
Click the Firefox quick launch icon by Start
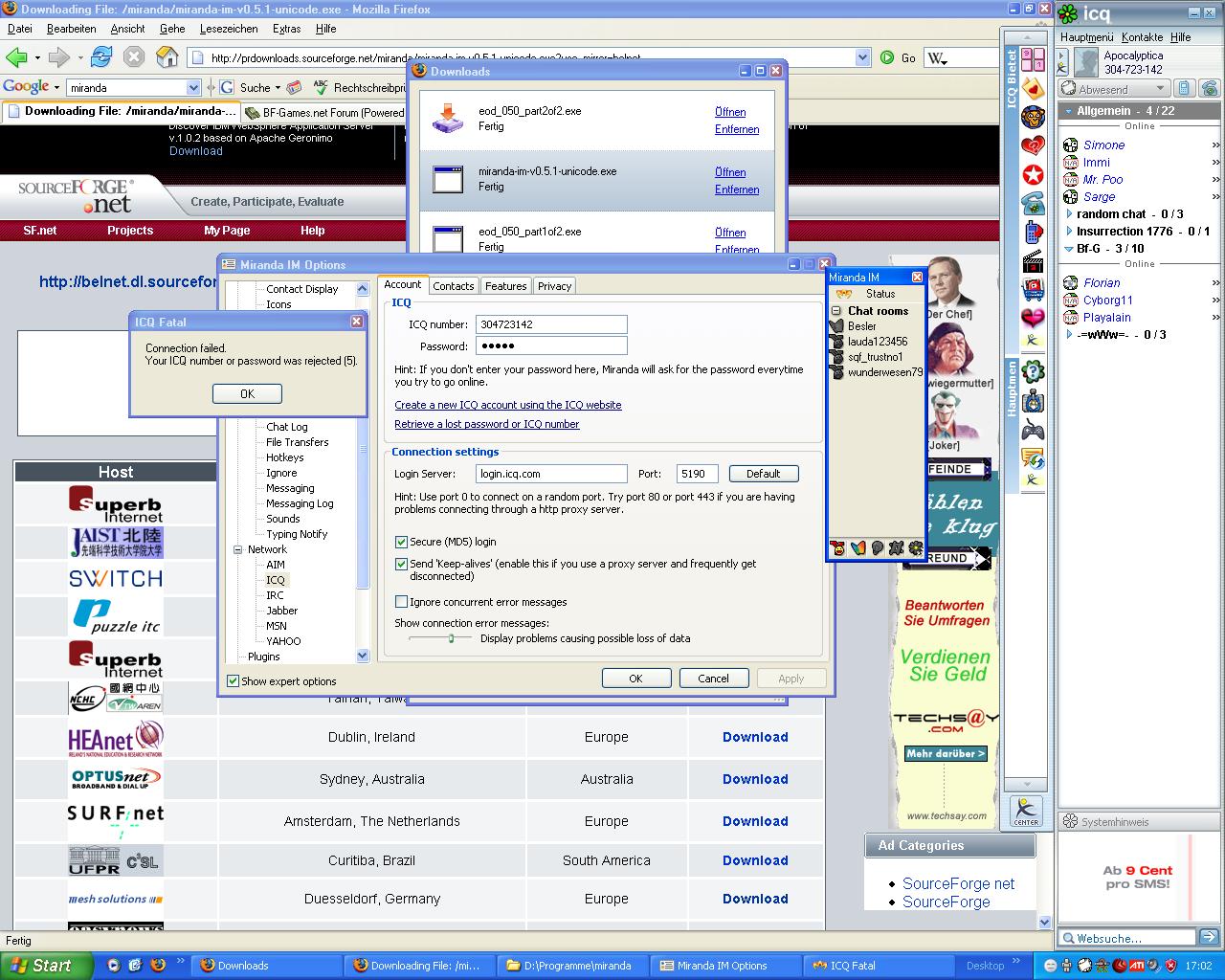point(158,966)
